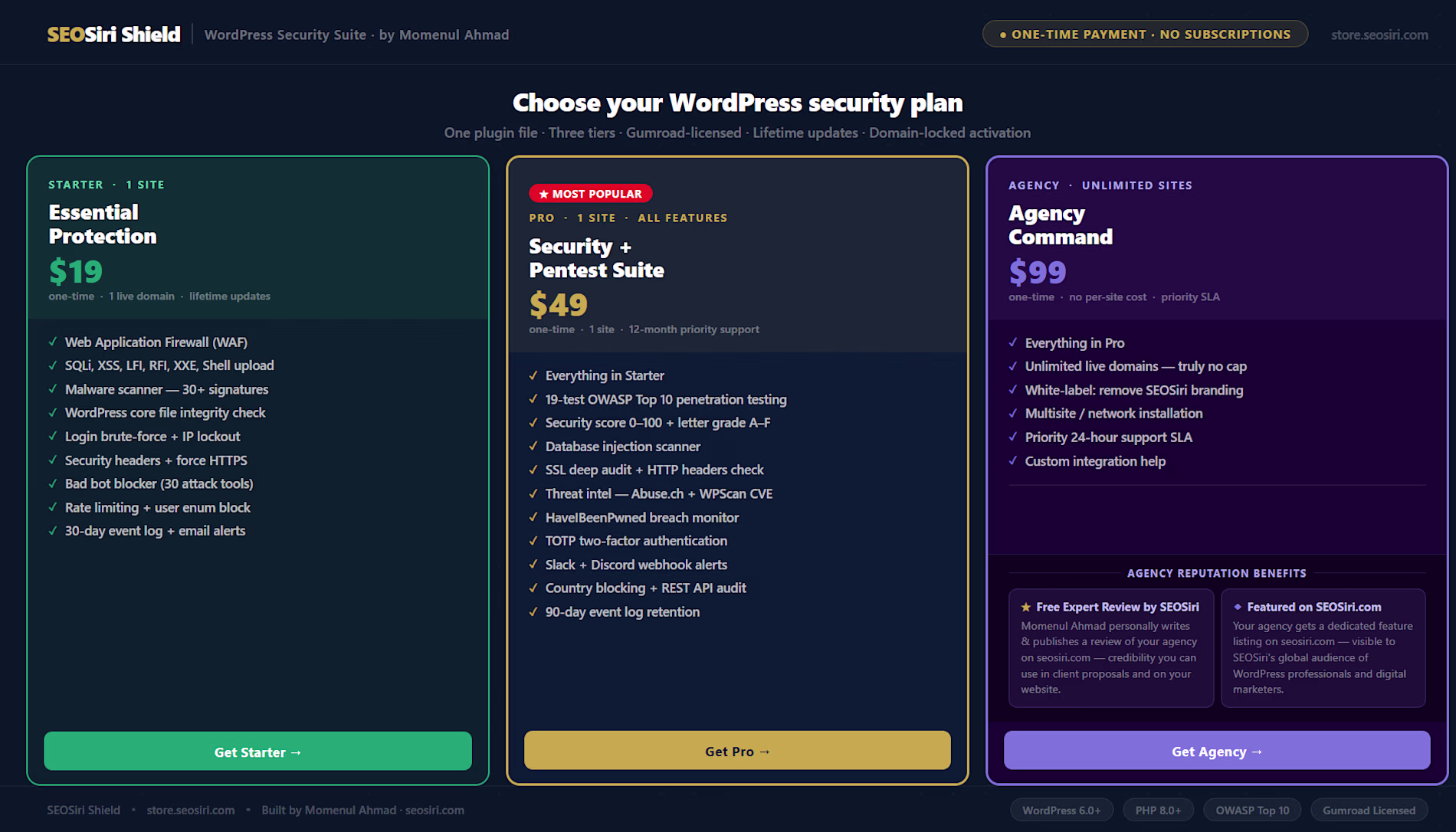The image size is (1456, 832).
Task: Click checkmark beside White-label branding feature
Action: click(1013, 390)
